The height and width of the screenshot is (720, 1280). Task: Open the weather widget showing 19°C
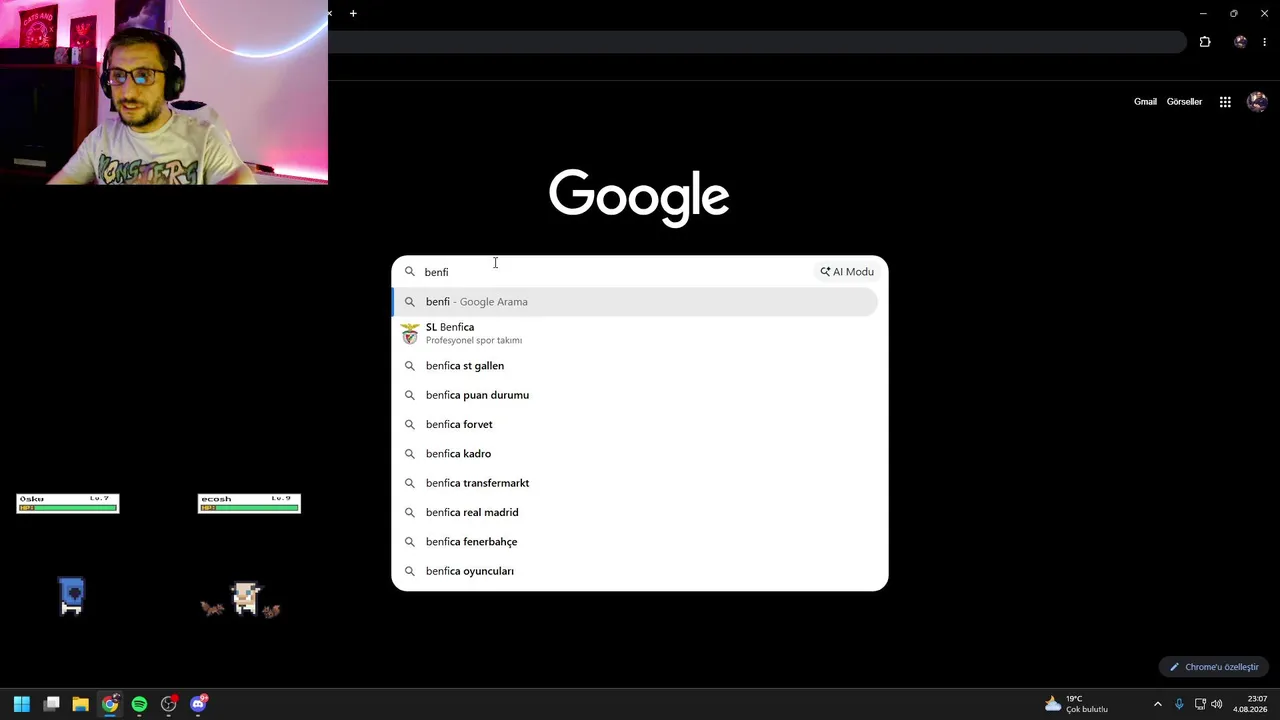pos(1076,704)
